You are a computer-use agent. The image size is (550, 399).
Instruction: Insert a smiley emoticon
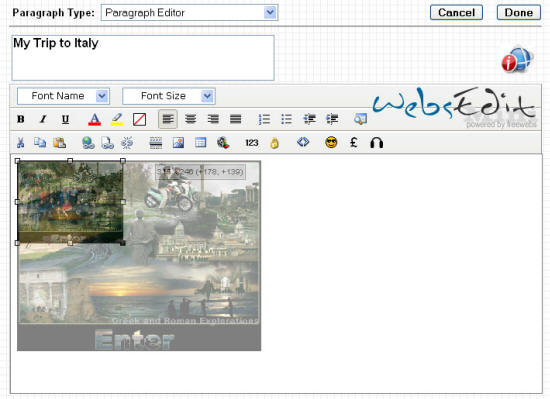331,143
